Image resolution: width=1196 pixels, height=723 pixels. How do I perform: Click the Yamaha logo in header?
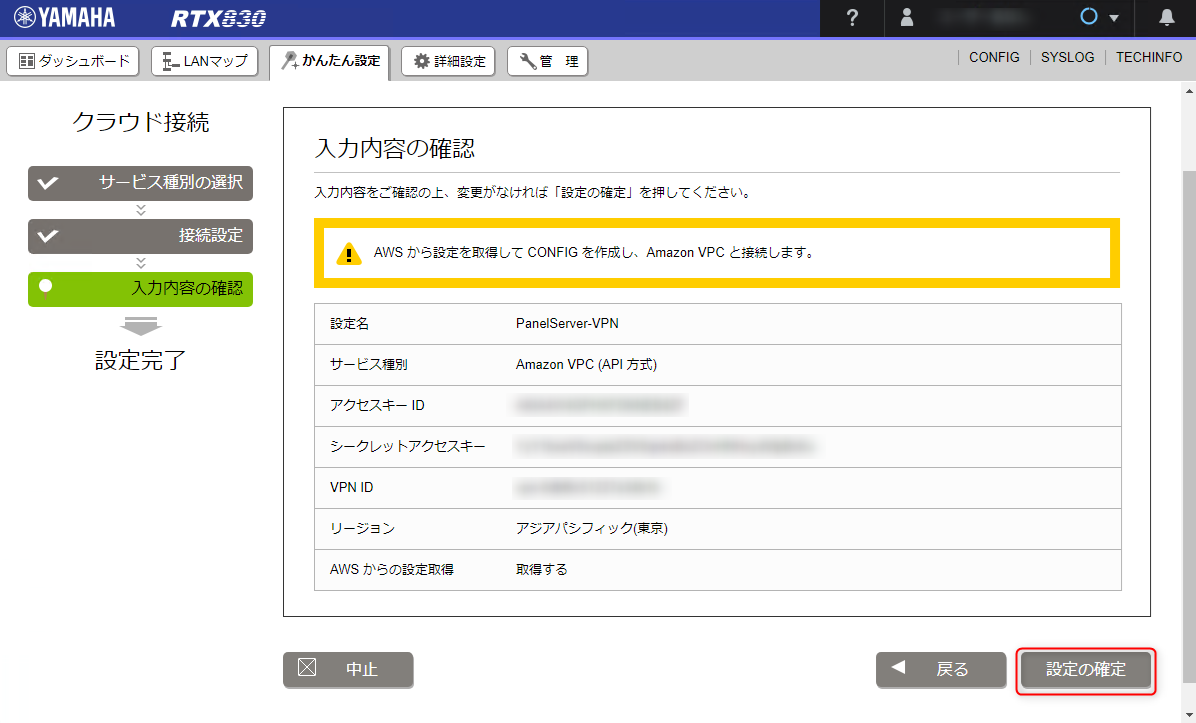65,18
